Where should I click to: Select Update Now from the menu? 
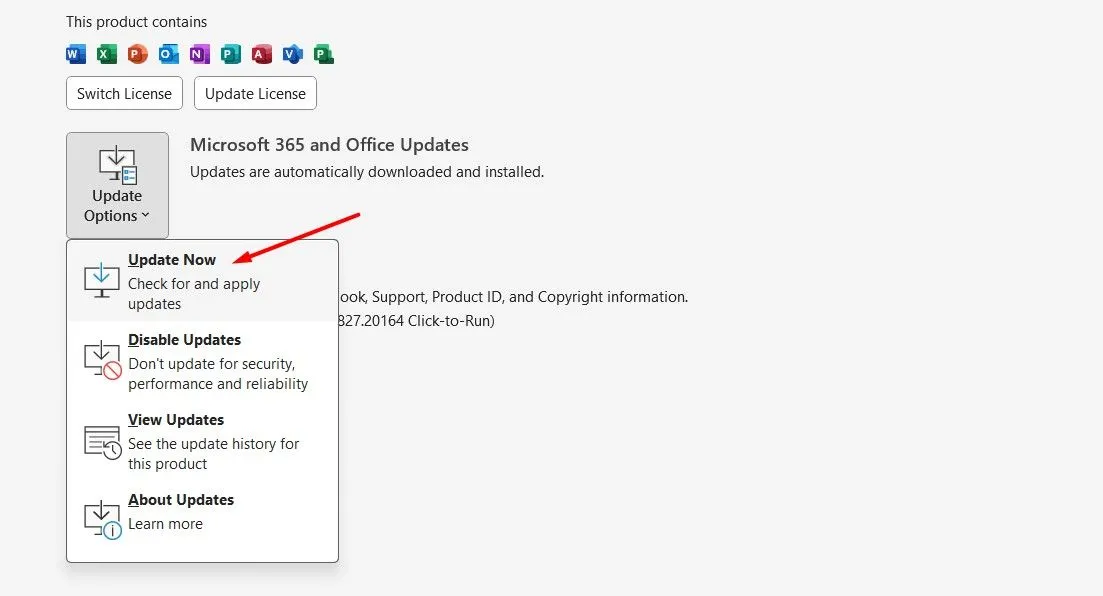click(x=172, y=259)
